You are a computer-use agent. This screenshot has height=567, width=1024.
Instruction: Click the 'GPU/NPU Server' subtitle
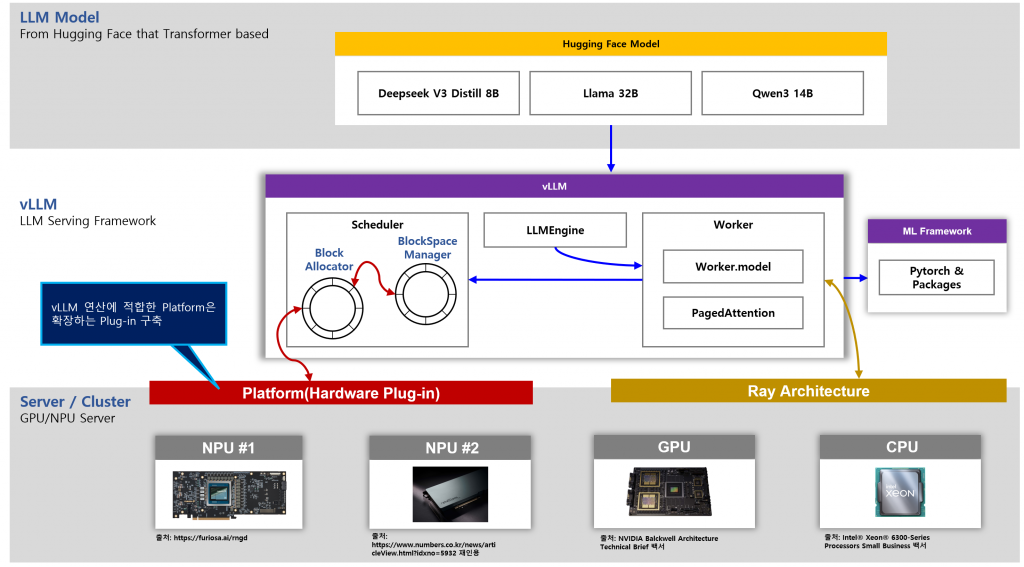67,418
